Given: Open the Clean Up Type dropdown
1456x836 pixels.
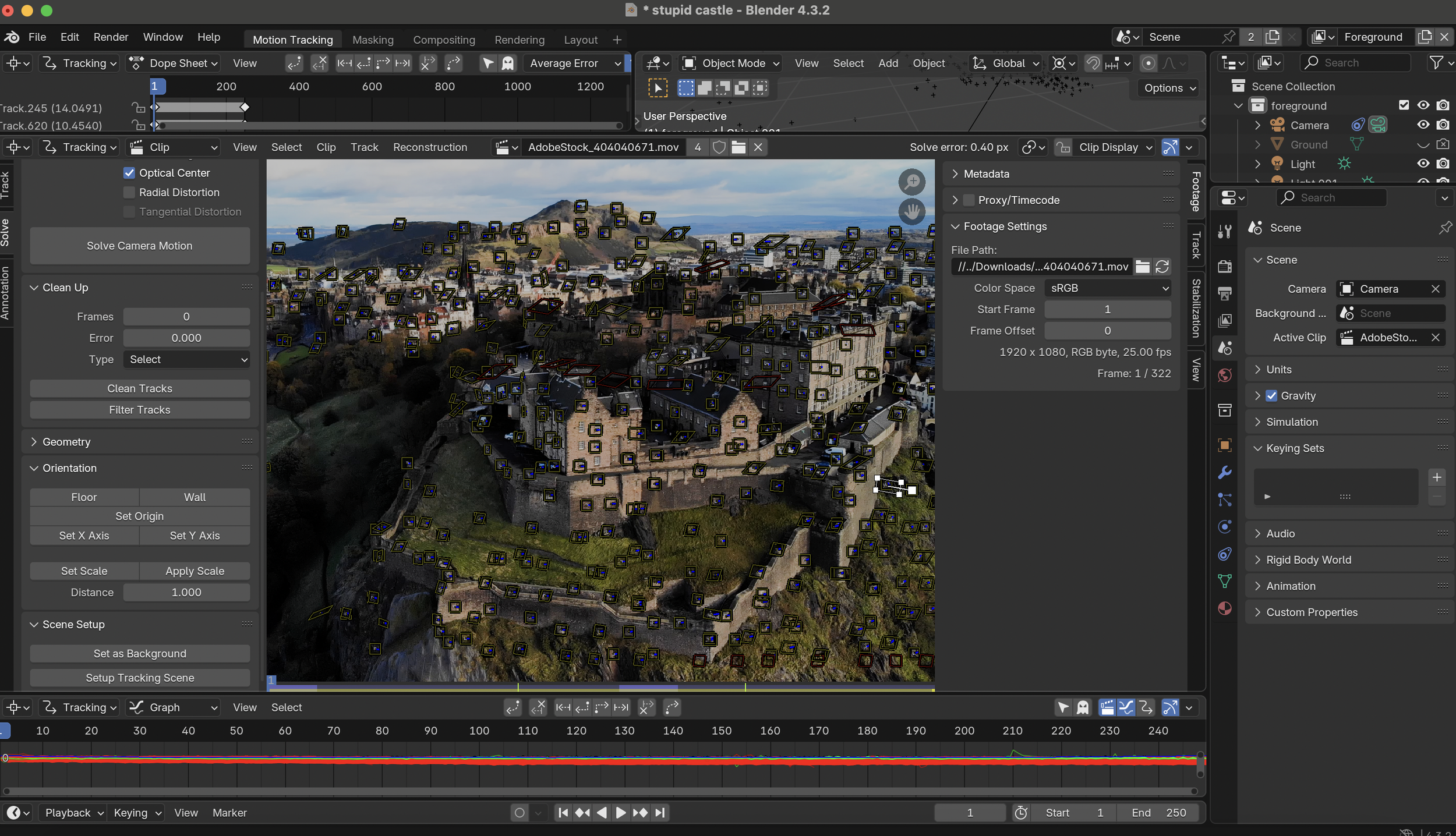Looking at the screenshot, I should click(186, 360).
